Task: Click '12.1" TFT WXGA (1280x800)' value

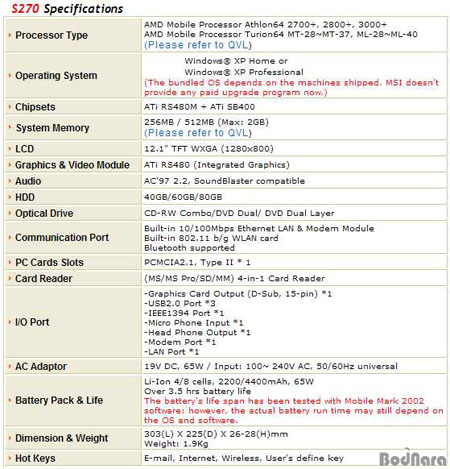Action: pyautogui.click(x=209, y=149)
